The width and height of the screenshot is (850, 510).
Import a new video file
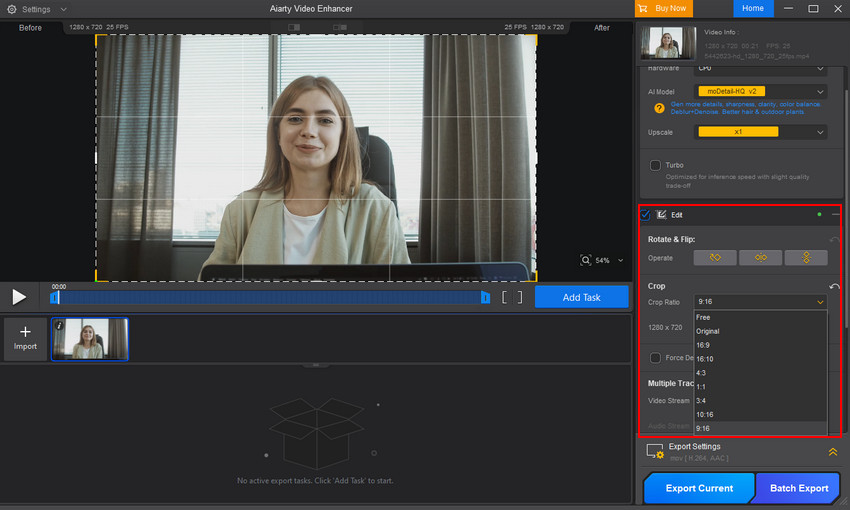tap(25, 339)
